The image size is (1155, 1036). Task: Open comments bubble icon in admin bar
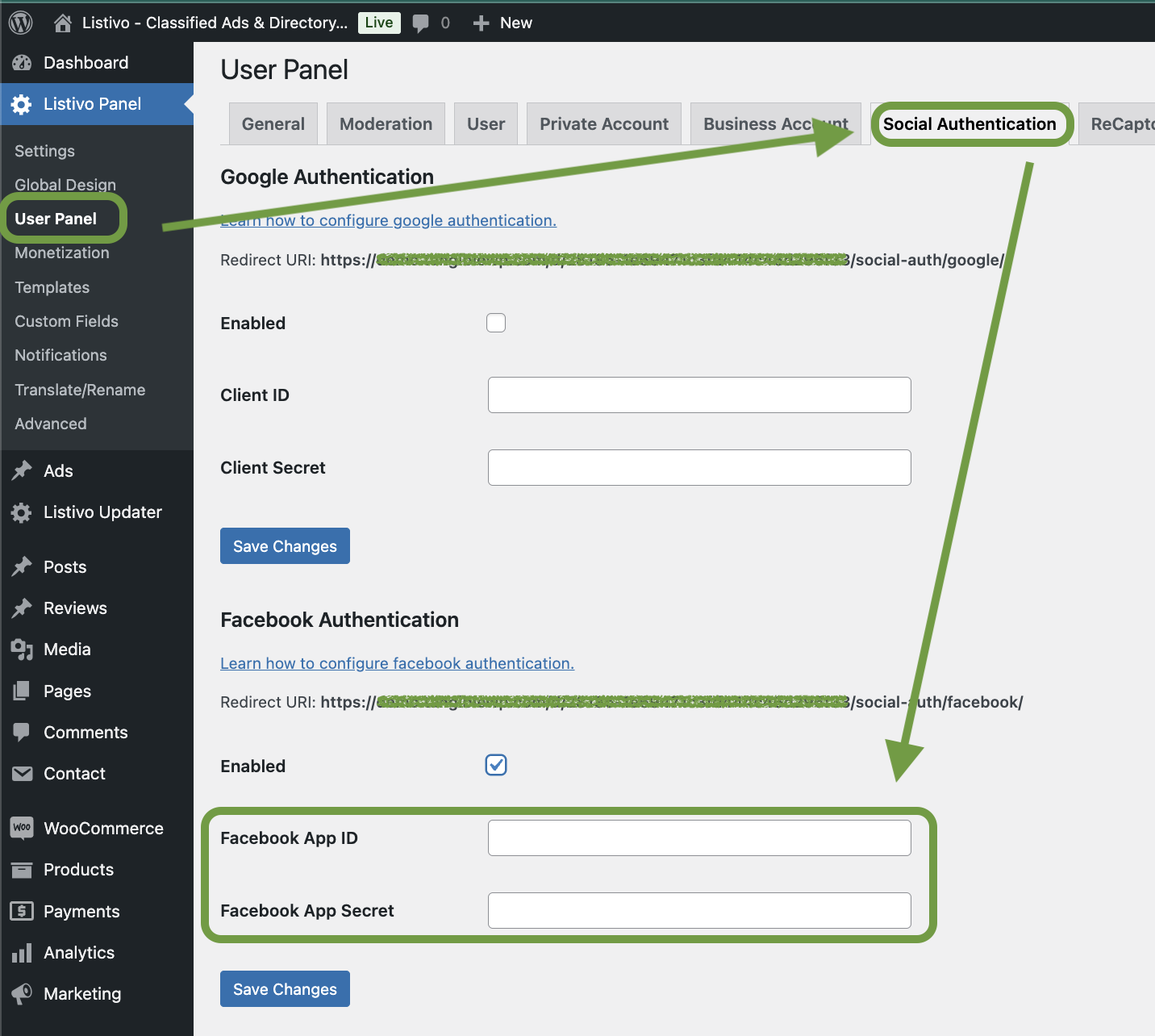(421, 23)
